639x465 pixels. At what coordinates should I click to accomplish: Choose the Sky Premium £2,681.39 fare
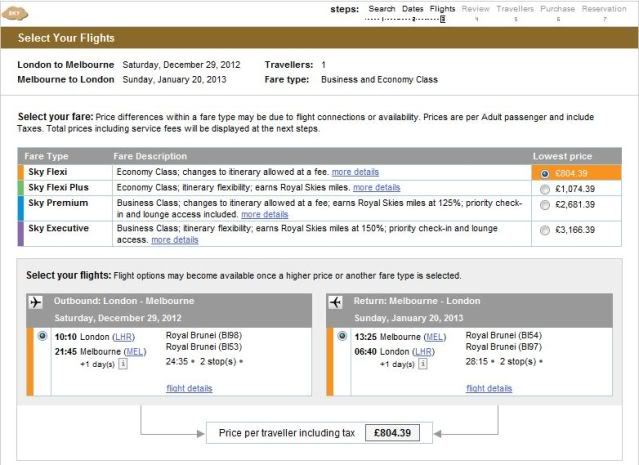(544, 204)
